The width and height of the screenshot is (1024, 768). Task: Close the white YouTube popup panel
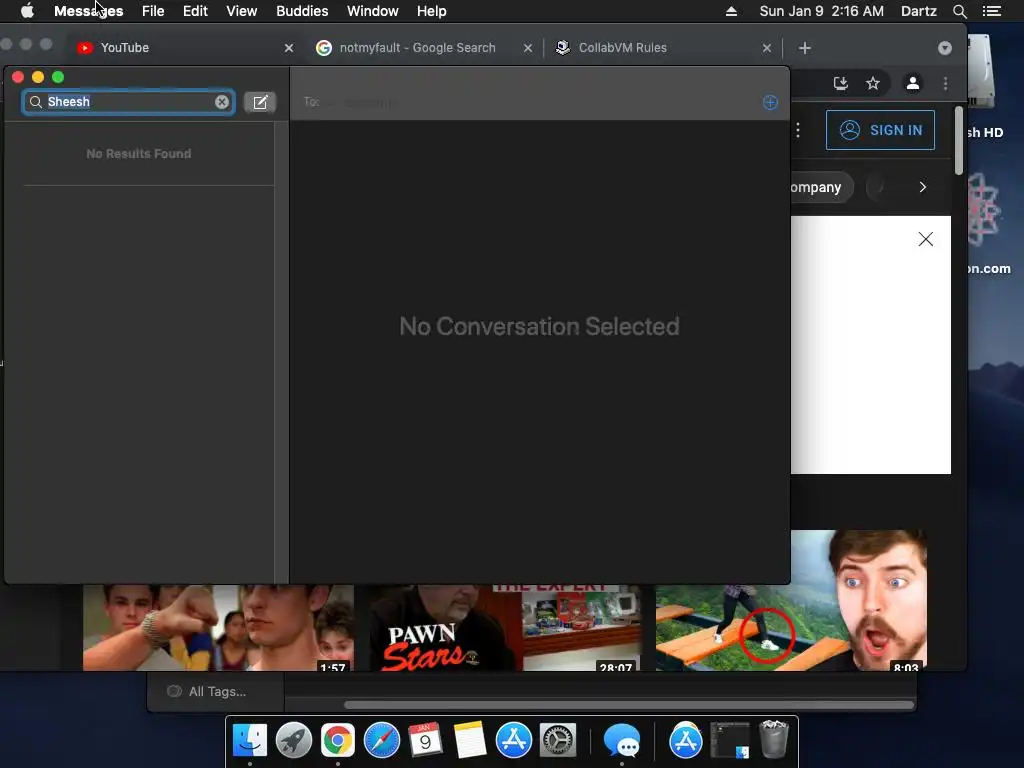(925, 239)
